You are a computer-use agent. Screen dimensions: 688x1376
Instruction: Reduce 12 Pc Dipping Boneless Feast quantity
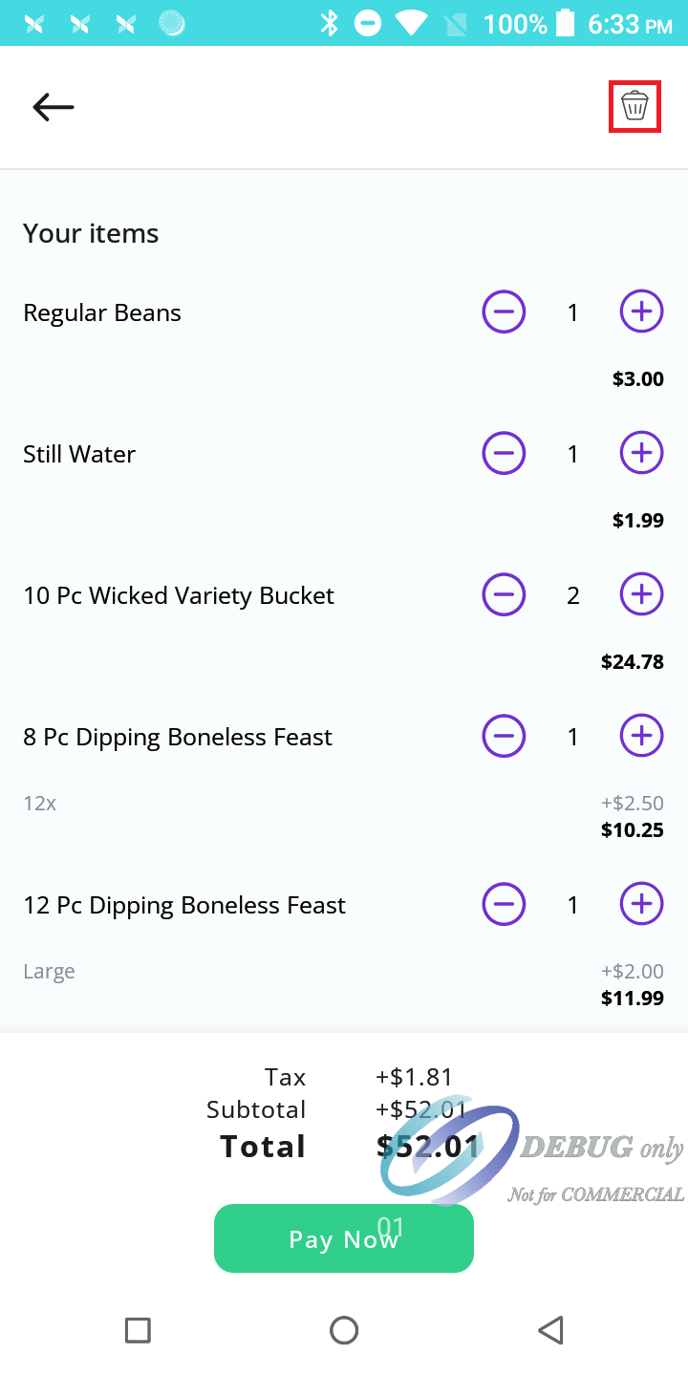[x=504, y=906]
